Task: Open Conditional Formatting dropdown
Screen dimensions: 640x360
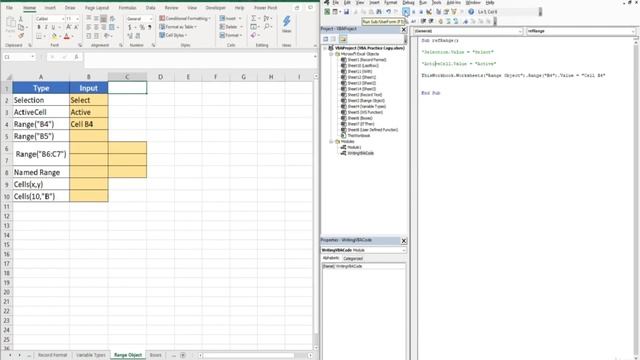Action: point(185,18)
